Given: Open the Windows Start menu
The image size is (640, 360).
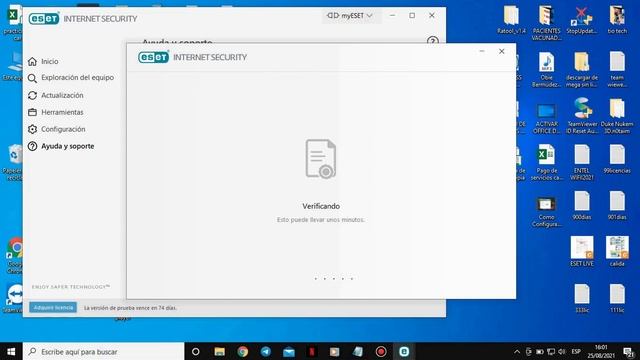Looking at the screenshot, I should click(11, 351).
